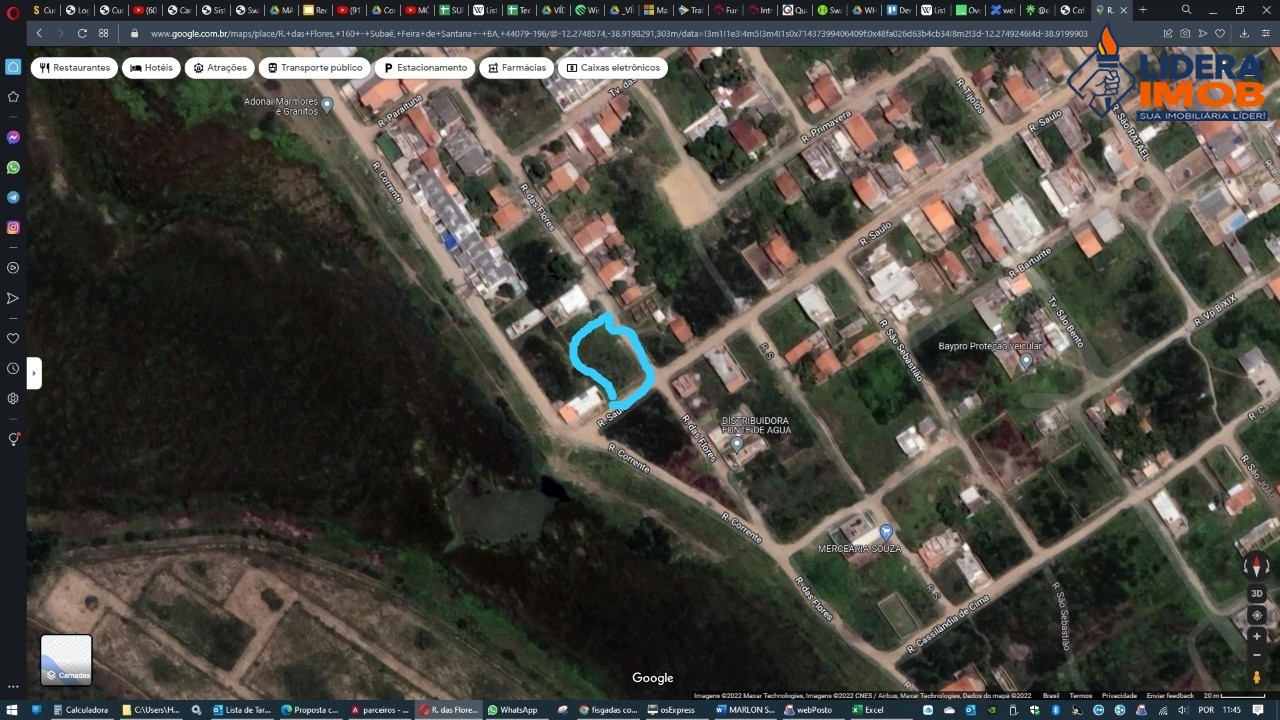The height and width of the screenshot is (720, 1280).
Task: Open Telegram from the browser sidebar
Action: 13,197
